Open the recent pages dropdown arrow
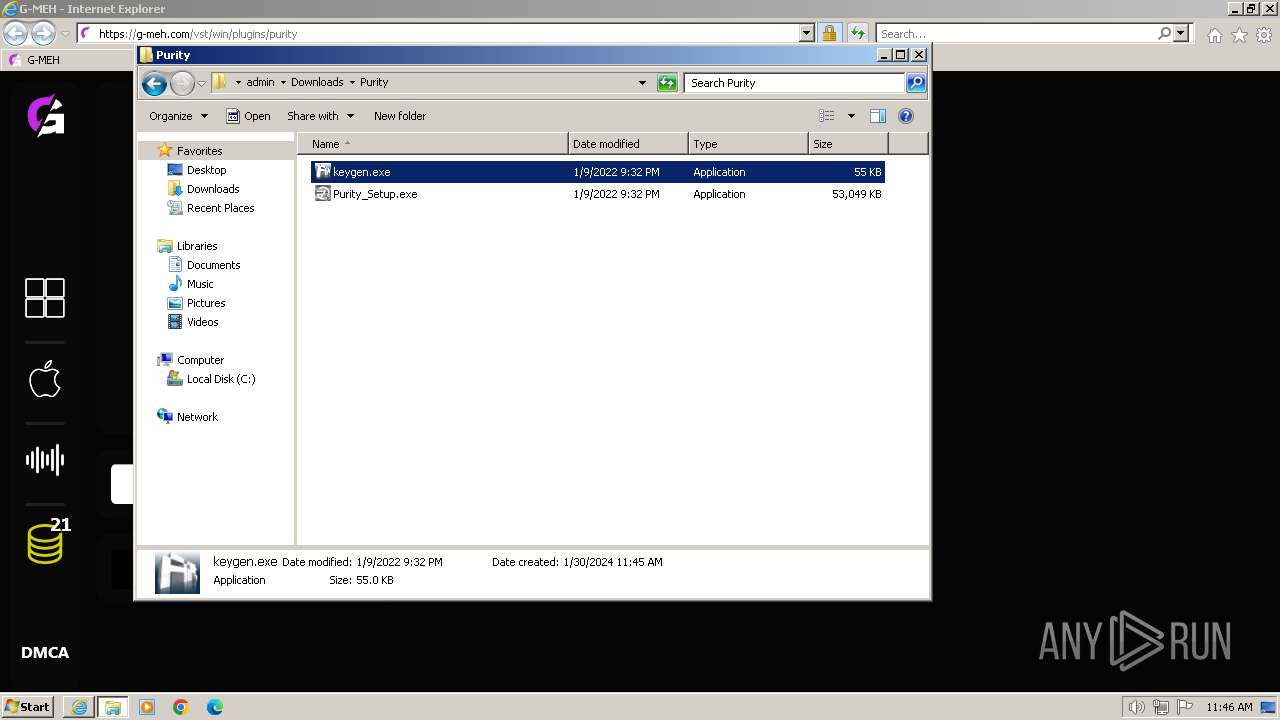 tap(201, 83)
